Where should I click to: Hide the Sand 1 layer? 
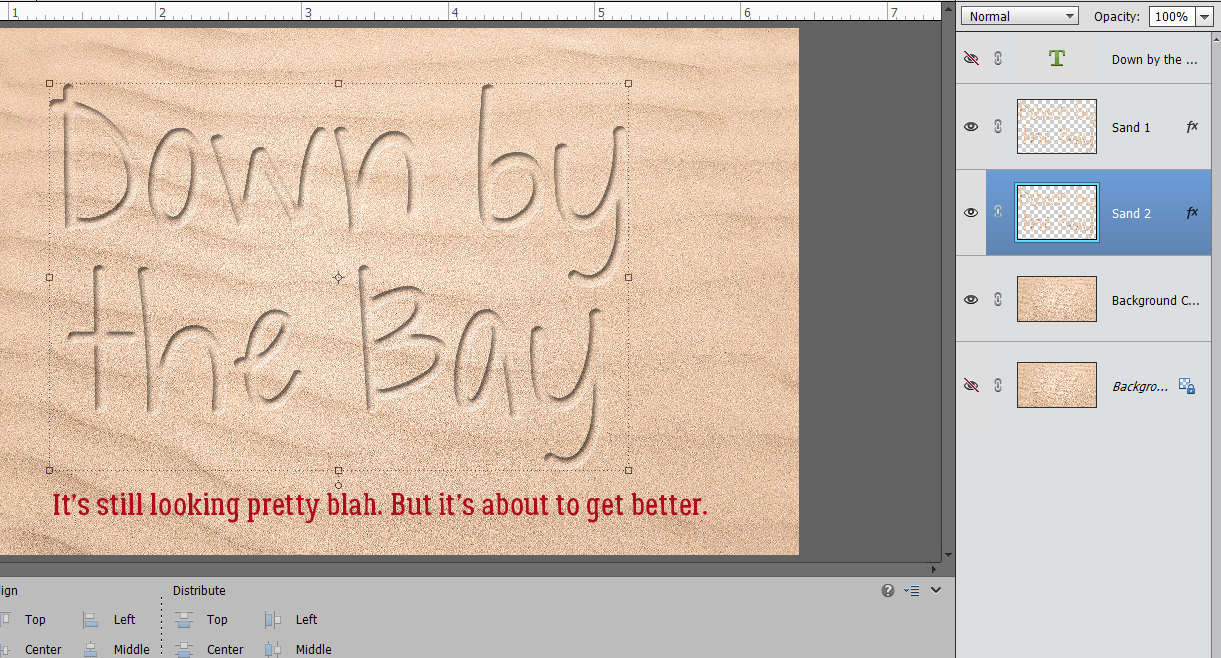[970, 127]
